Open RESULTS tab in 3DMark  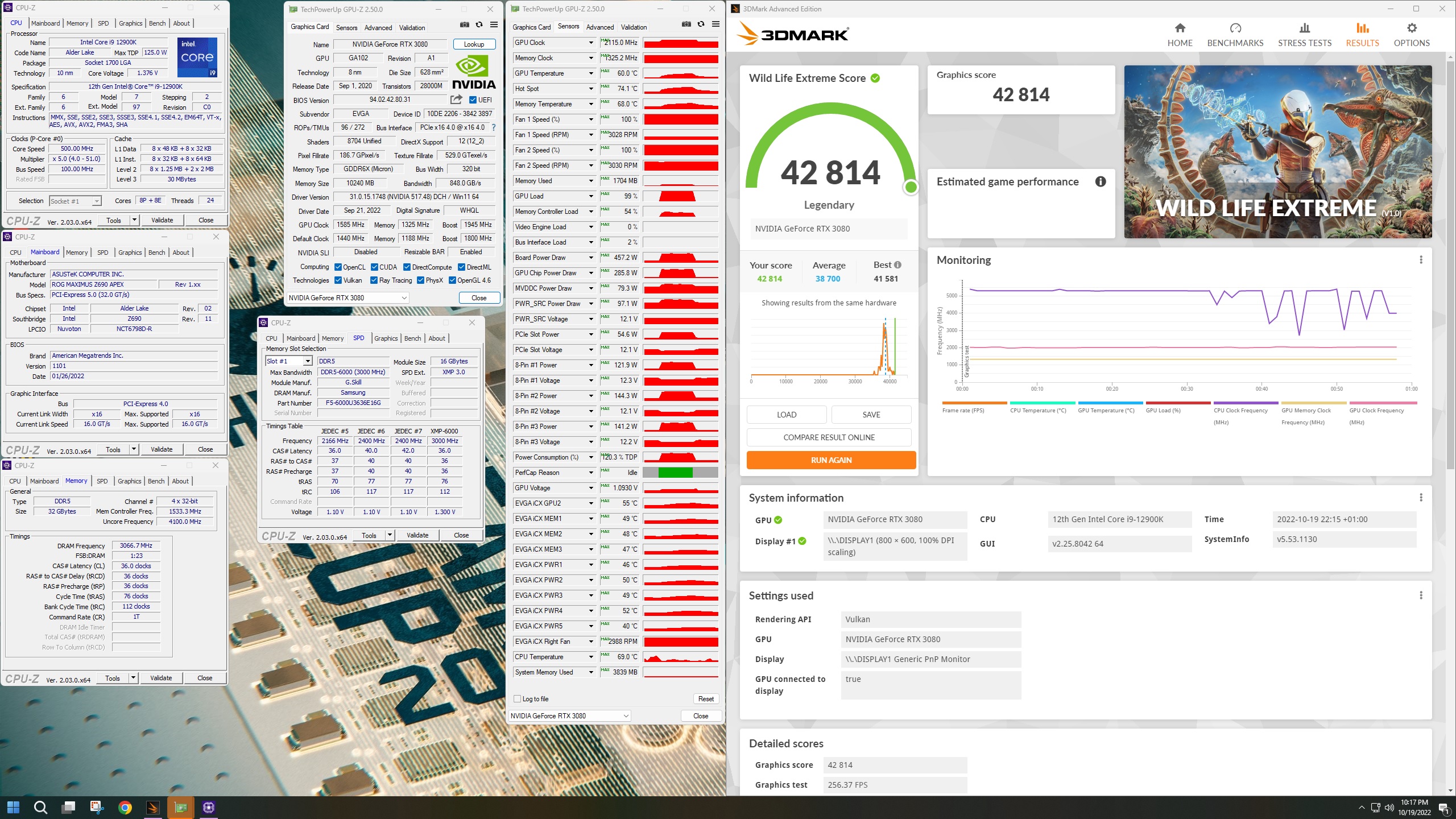tap(1362, 35)
